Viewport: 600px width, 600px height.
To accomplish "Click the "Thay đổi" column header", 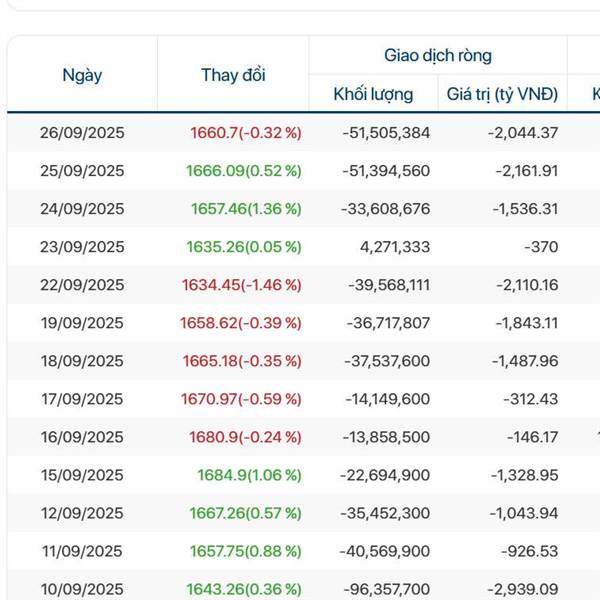I will click(x=233, y=75).
